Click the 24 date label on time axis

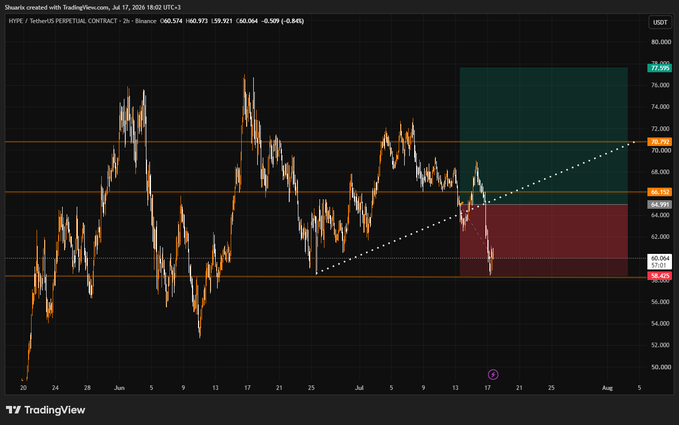[55, 388]
